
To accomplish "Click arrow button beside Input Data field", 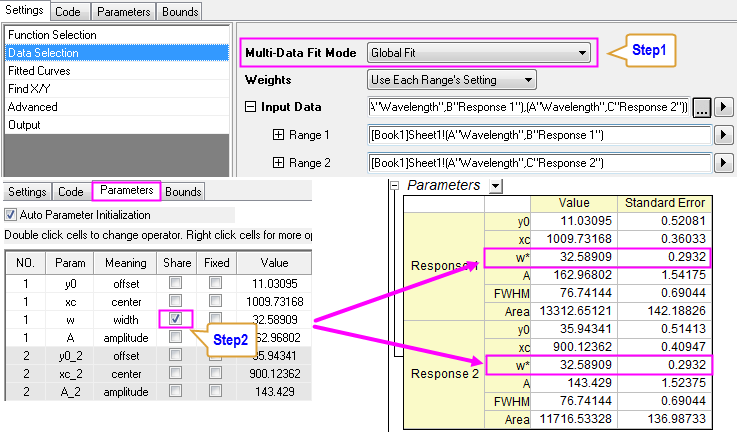I will [x=725, y=107].
